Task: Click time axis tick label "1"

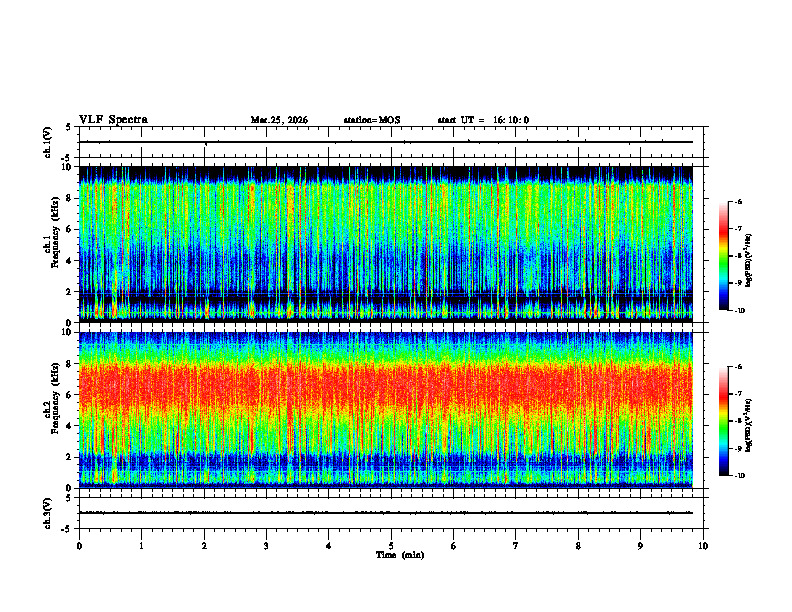Action: [141, 546]
